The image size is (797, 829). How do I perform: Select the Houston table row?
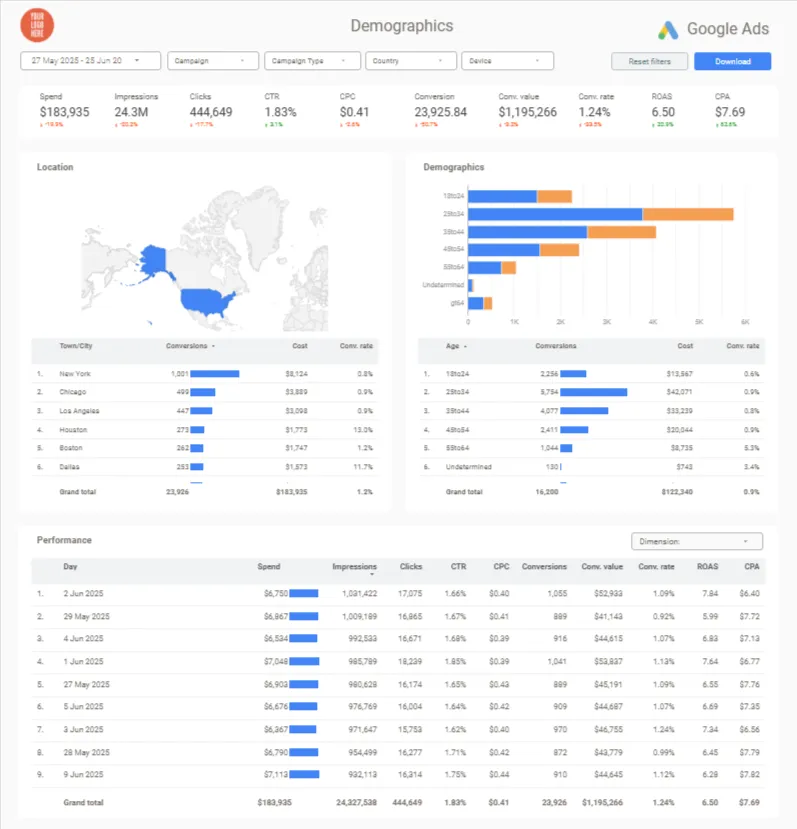[x=205, y=430]
